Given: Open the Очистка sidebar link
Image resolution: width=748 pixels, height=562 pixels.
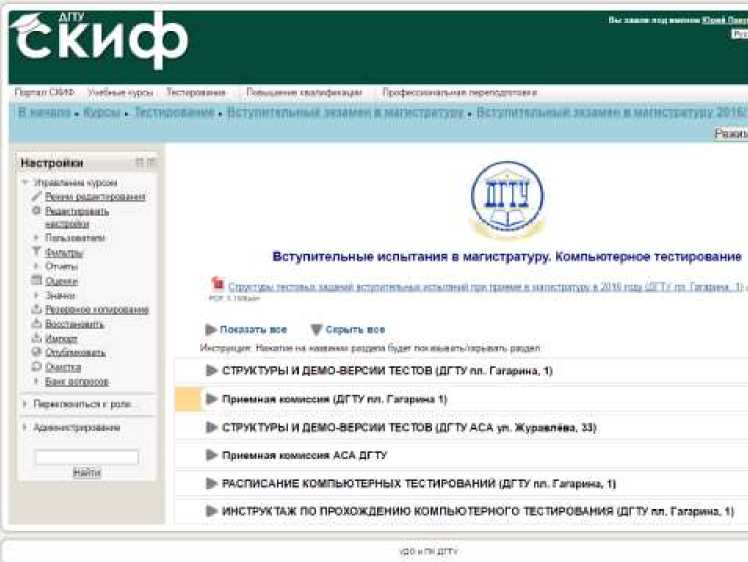Looking at the screenshot, I should tap(63, 367).
